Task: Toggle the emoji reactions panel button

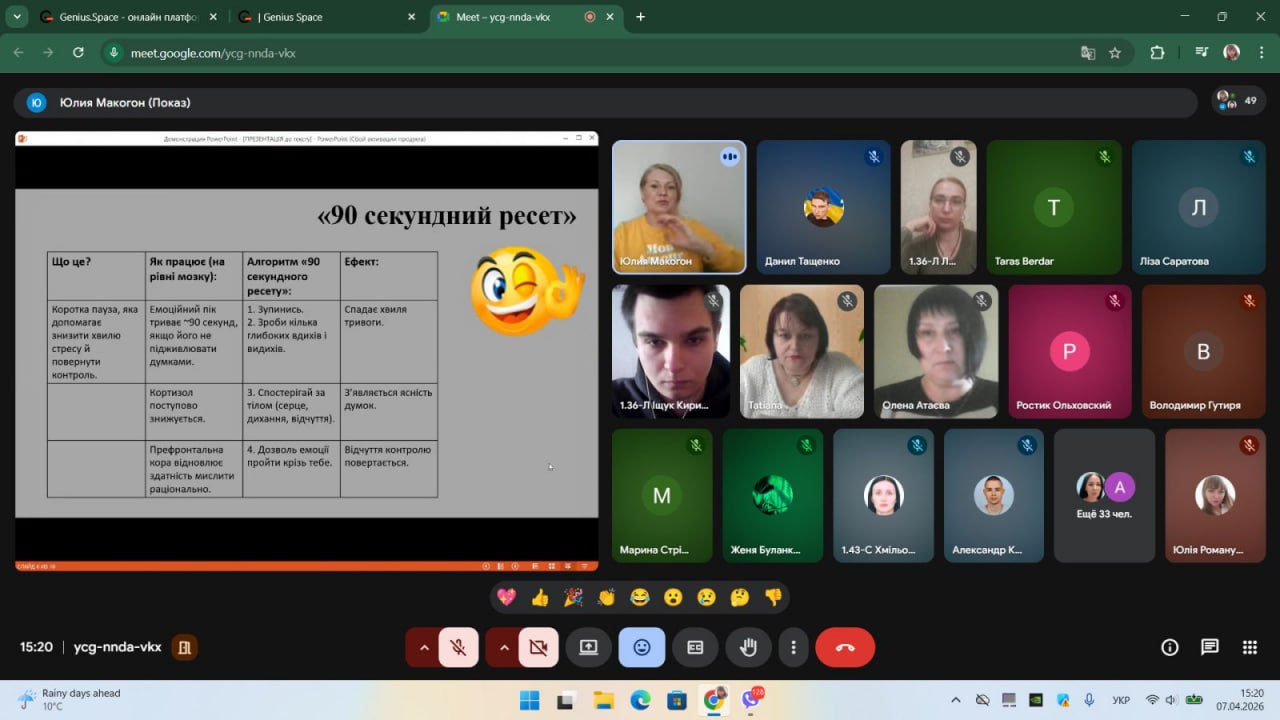Action: (642, 647)
